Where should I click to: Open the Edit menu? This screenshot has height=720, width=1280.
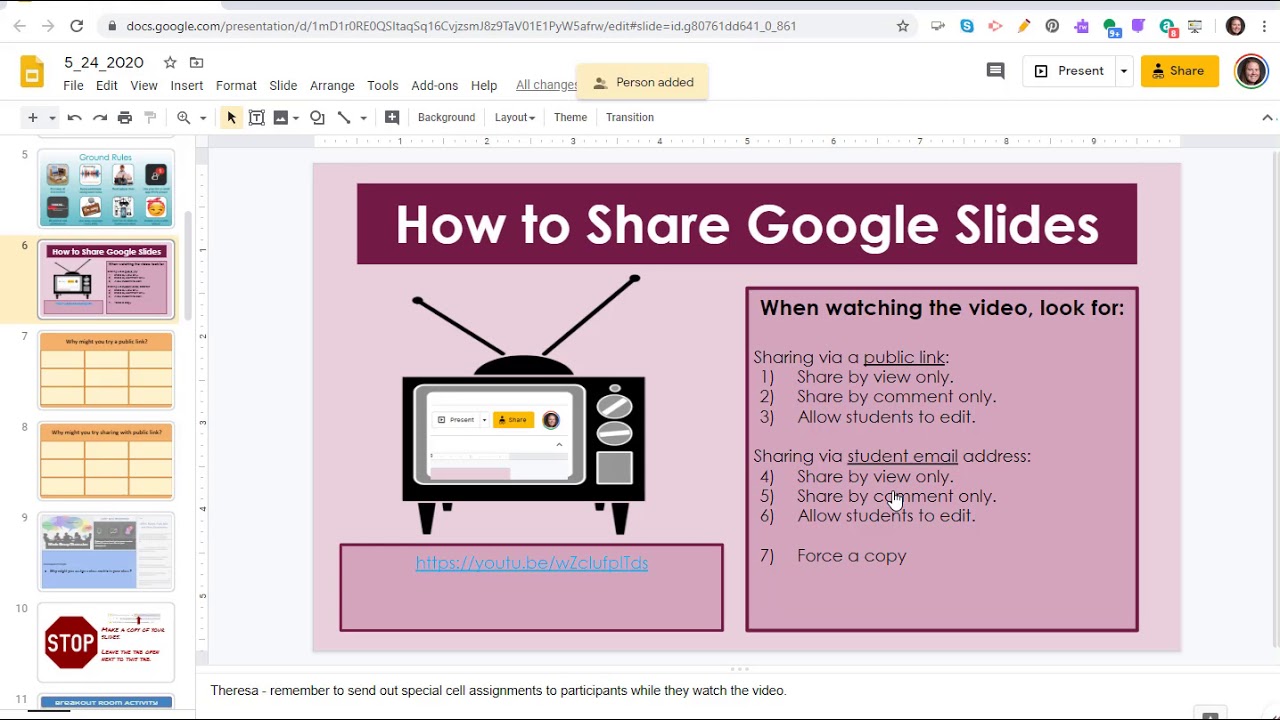pyautogui.click(x=107, y=86)
